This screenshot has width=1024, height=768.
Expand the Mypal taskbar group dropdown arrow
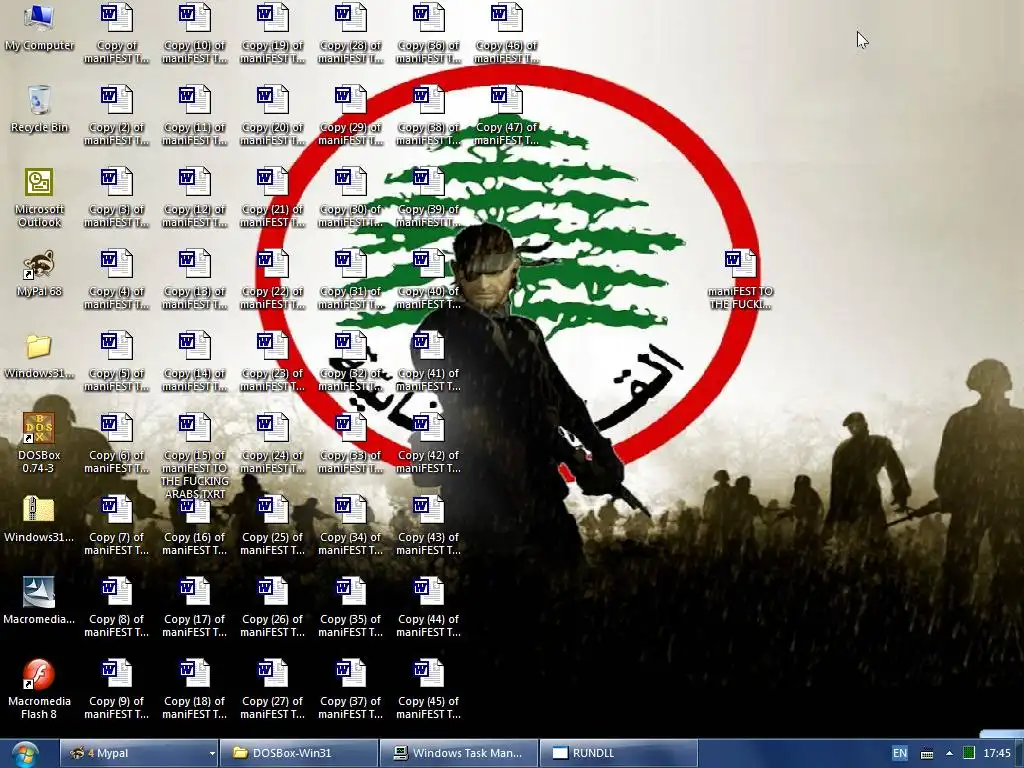pyautogui.click(x=212, y=754)
